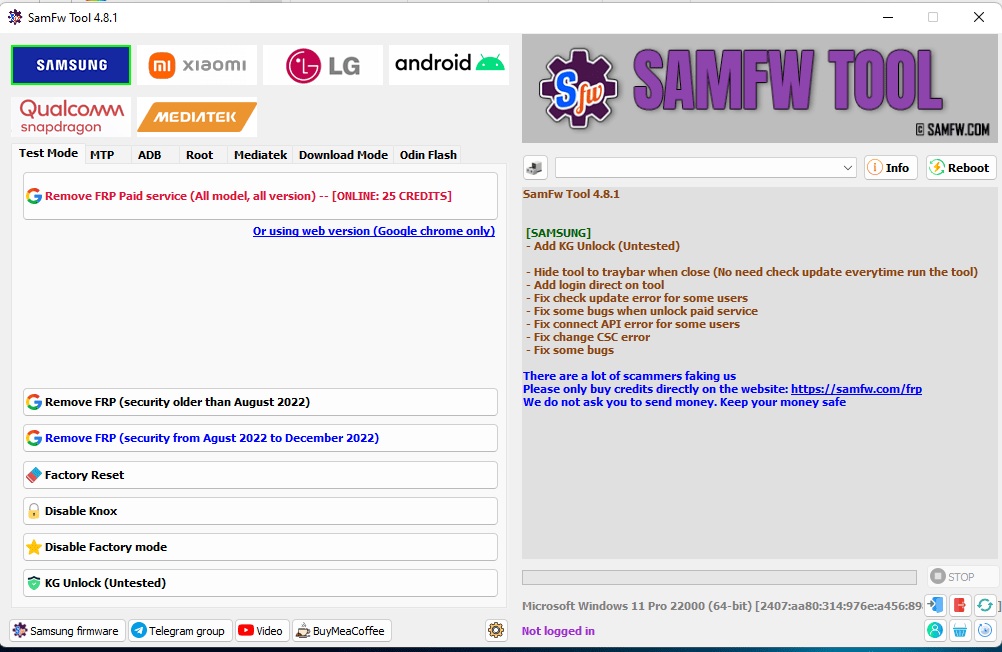Switch to Qualcomm Snapdragon mode

point(70,116)
